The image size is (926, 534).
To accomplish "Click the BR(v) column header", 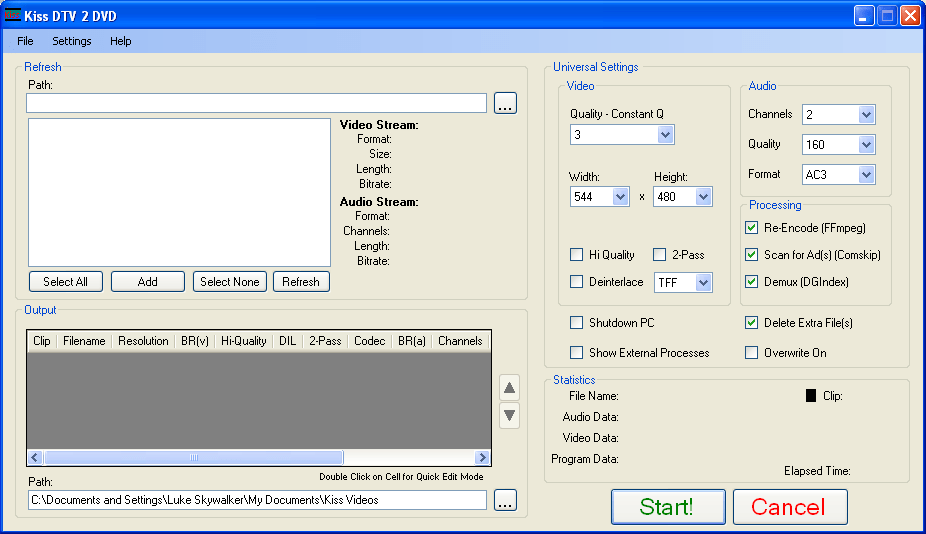I will [195, 341].
